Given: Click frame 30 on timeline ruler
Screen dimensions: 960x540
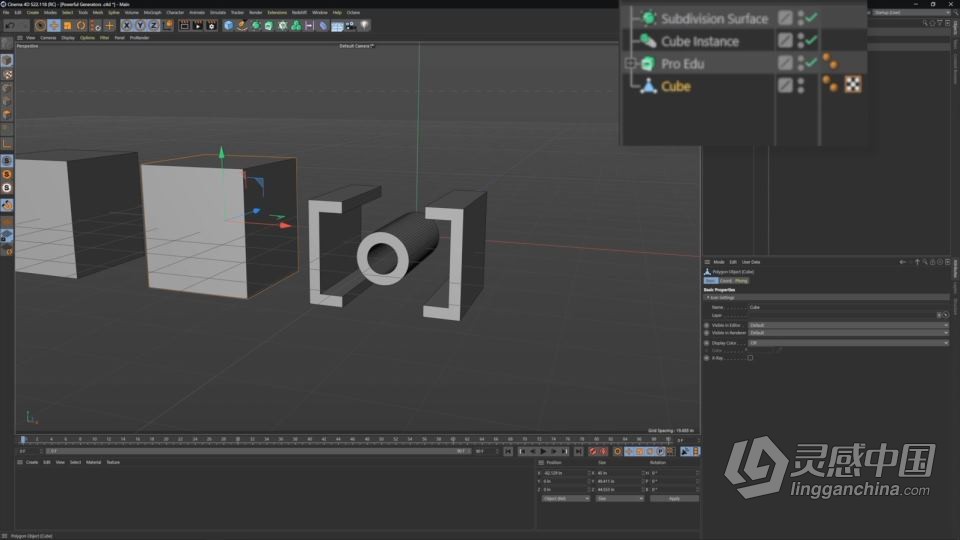Looking at the screenshot, I should point(238,440).
